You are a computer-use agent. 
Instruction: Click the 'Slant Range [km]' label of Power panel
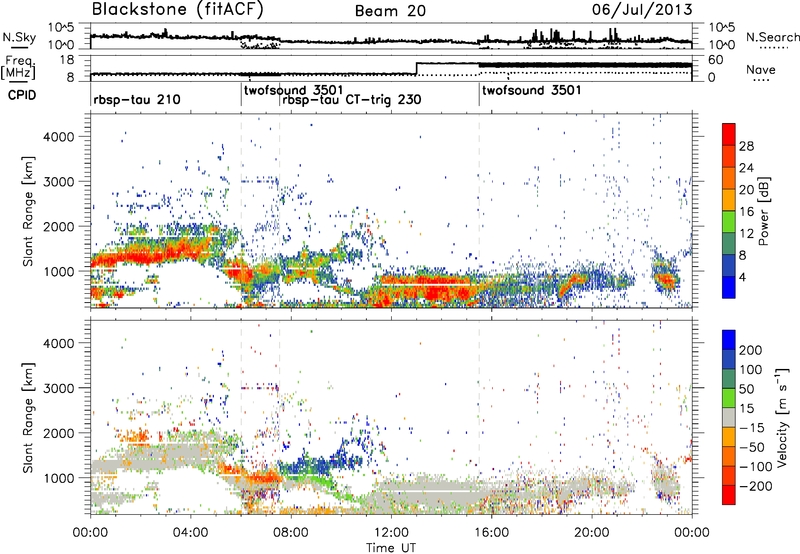click(x=28, y=211)
